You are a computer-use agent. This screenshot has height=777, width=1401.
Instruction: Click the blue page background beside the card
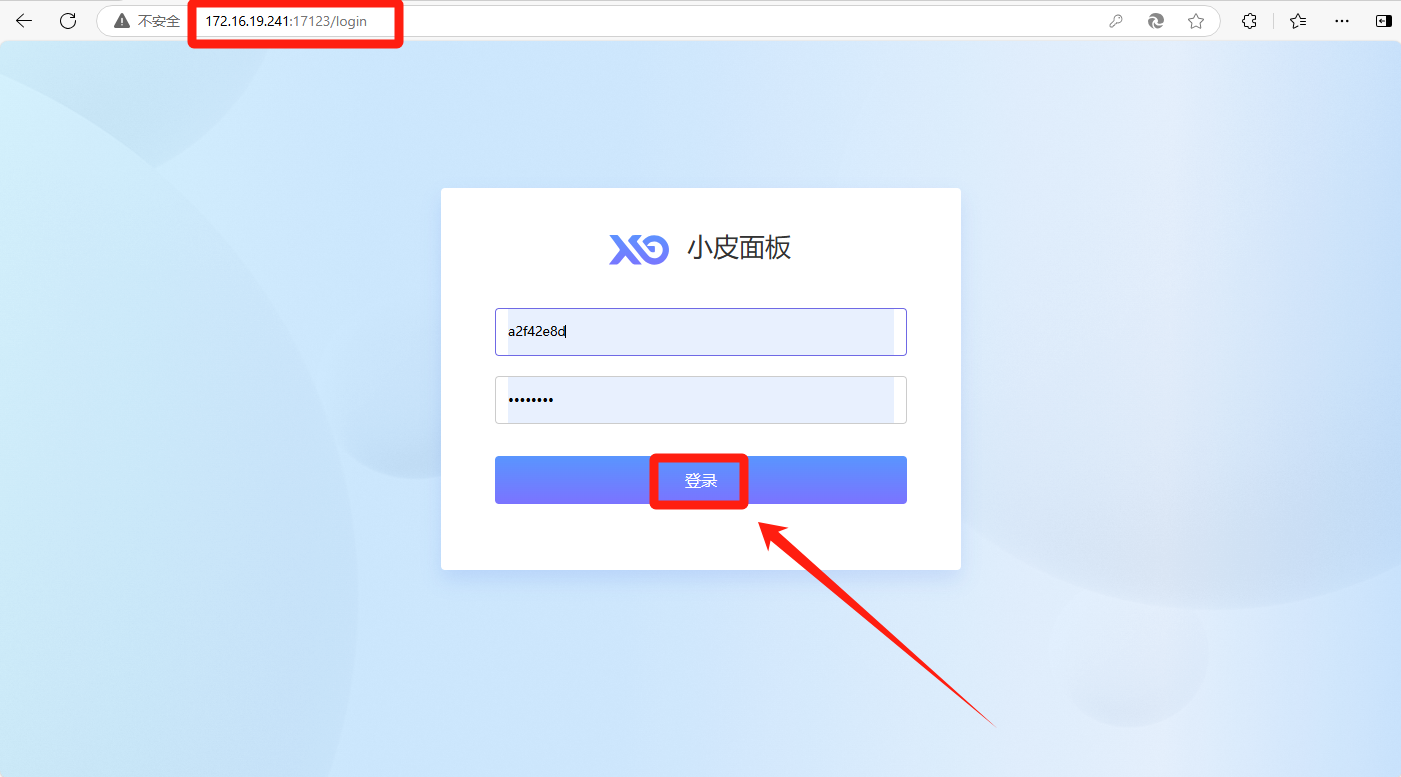1150,380
